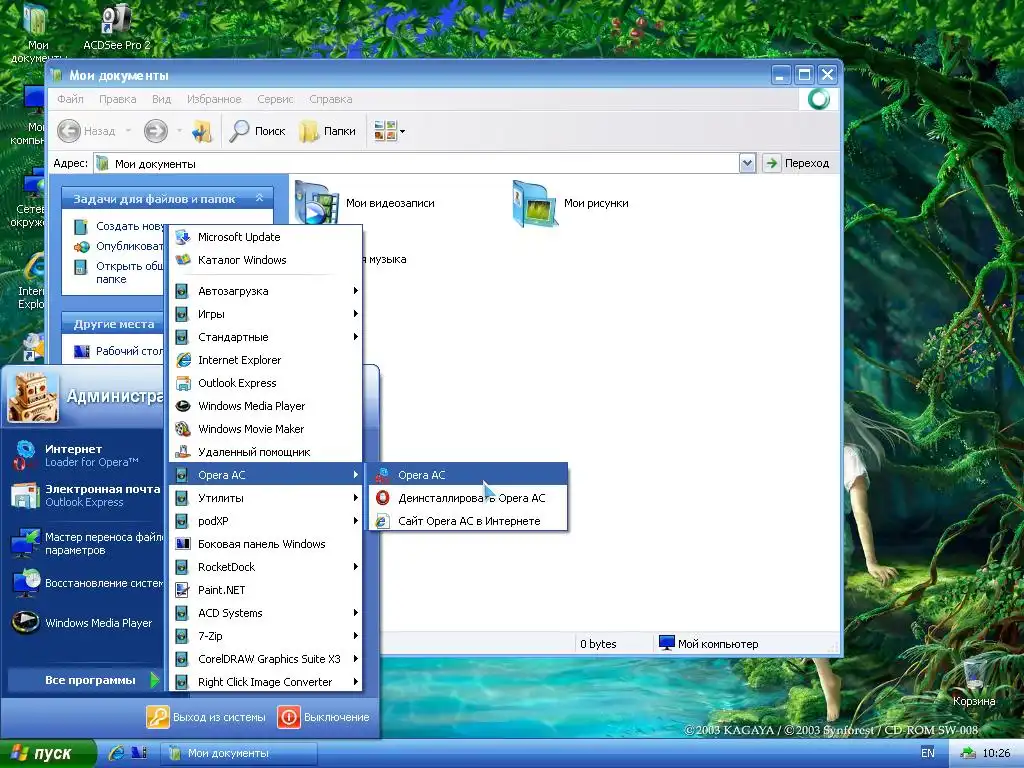Select the Корзина recycle bin icon
This screenshot has height=768, width=1024.
974,684
